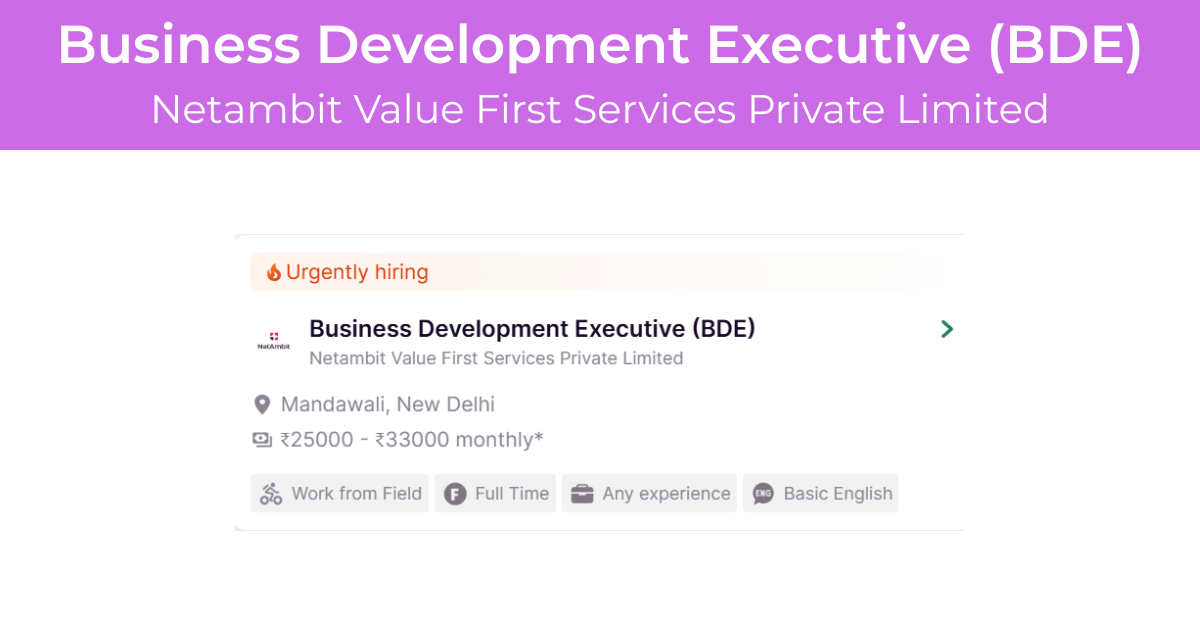The width and height of the screenshot is (1200, 628).
Task: Open the NetAmbit company logo
Action: click(273, 341)
